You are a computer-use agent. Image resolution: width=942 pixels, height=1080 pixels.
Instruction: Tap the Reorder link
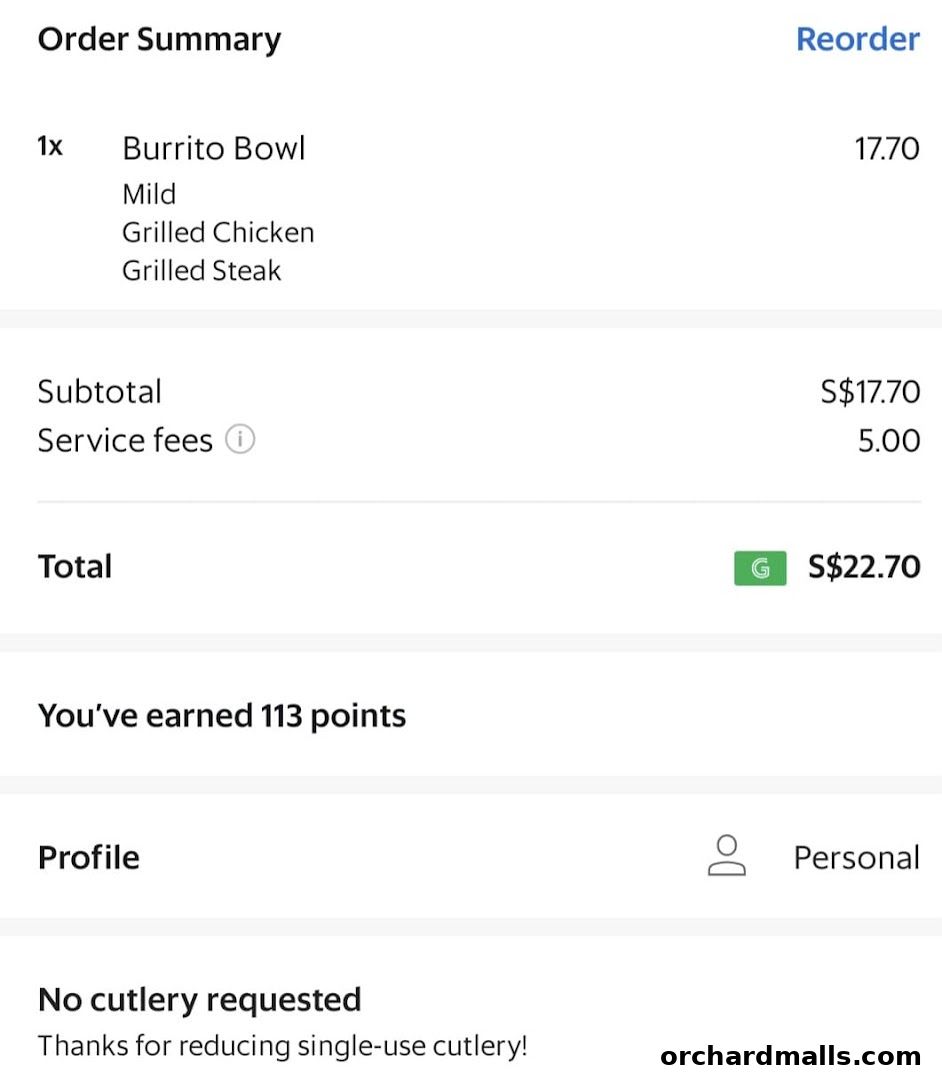coord(857,39)
